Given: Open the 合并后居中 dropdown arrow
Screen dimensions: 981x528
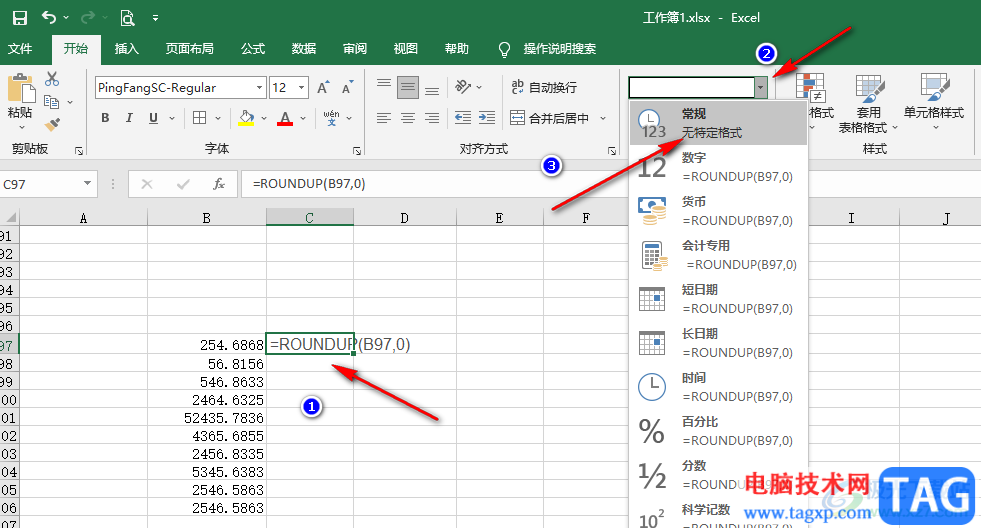Looking at the screenshot, I should tap(603, 118).
